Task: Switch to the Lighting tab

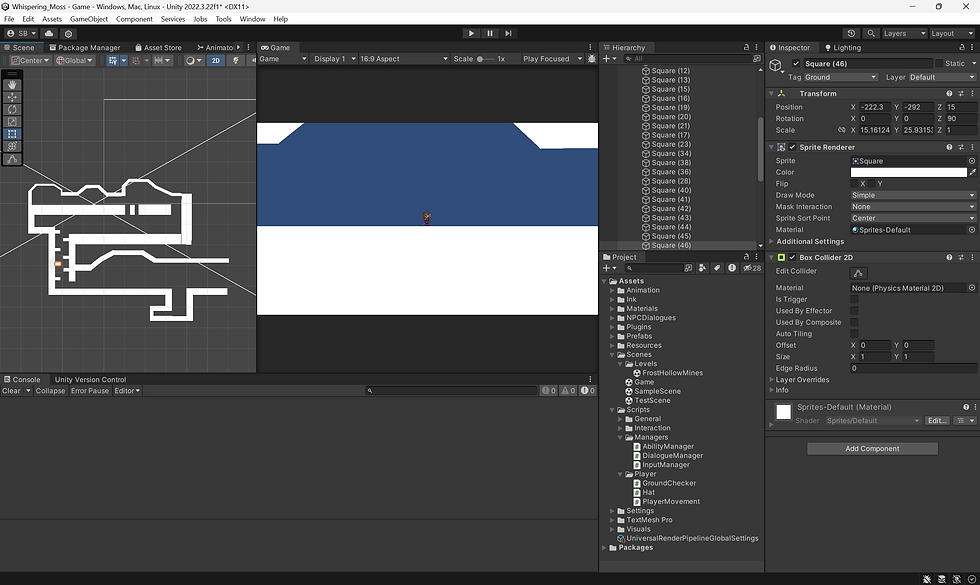Action: coord(843,48)
